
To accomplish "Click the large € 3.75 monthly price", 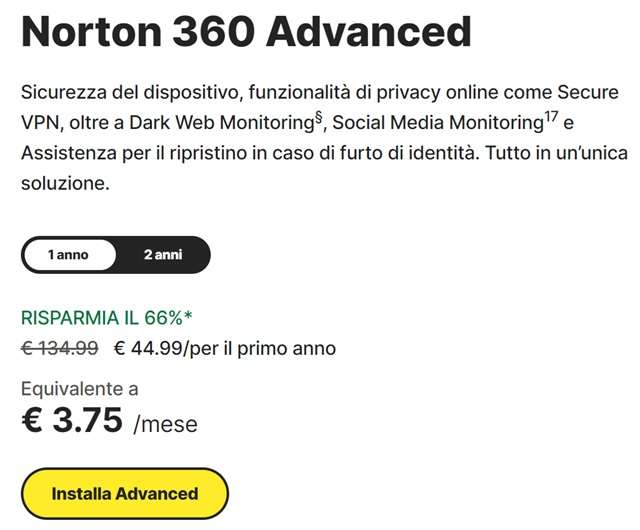I will [x=71, y=421].
